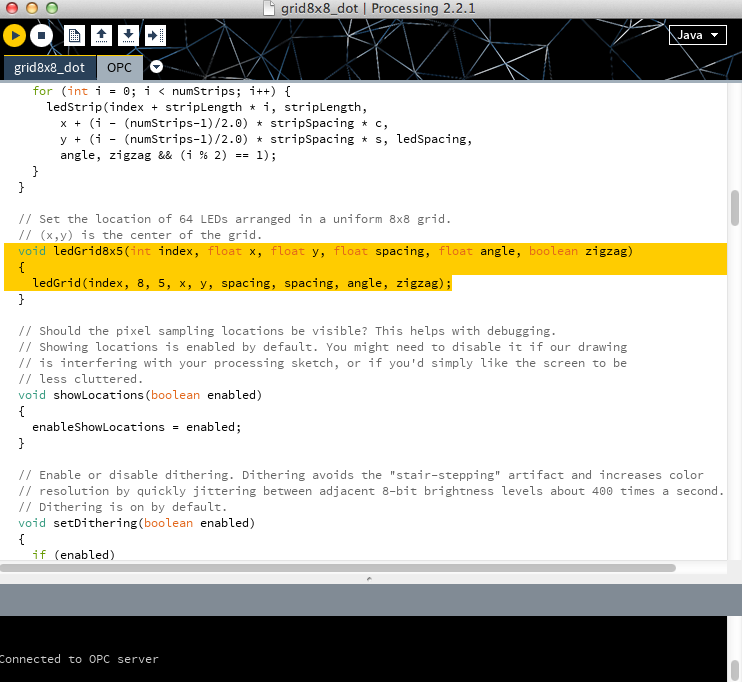This screenshot has width=742, height=682.
Task: Click the yellow minimize window button
Action: pyautogui.click(x=32, y=8)
